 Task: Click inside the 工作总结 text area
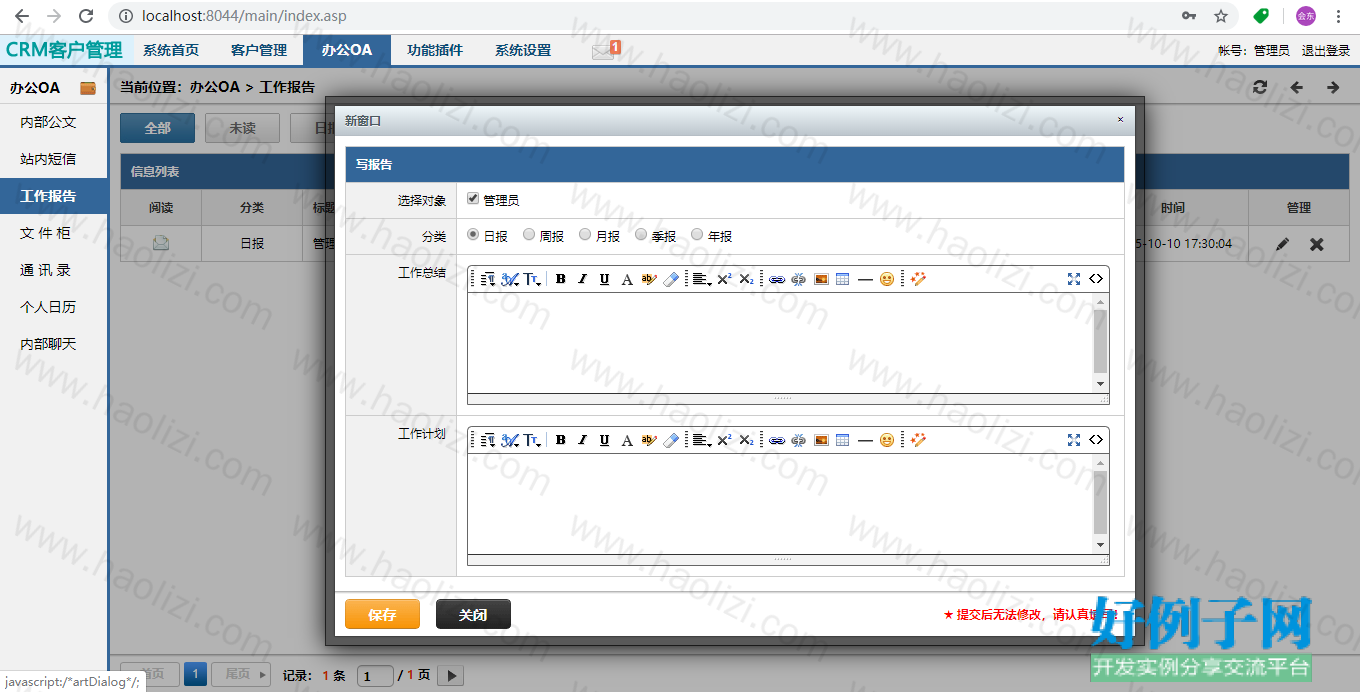(x=781, y=343)
